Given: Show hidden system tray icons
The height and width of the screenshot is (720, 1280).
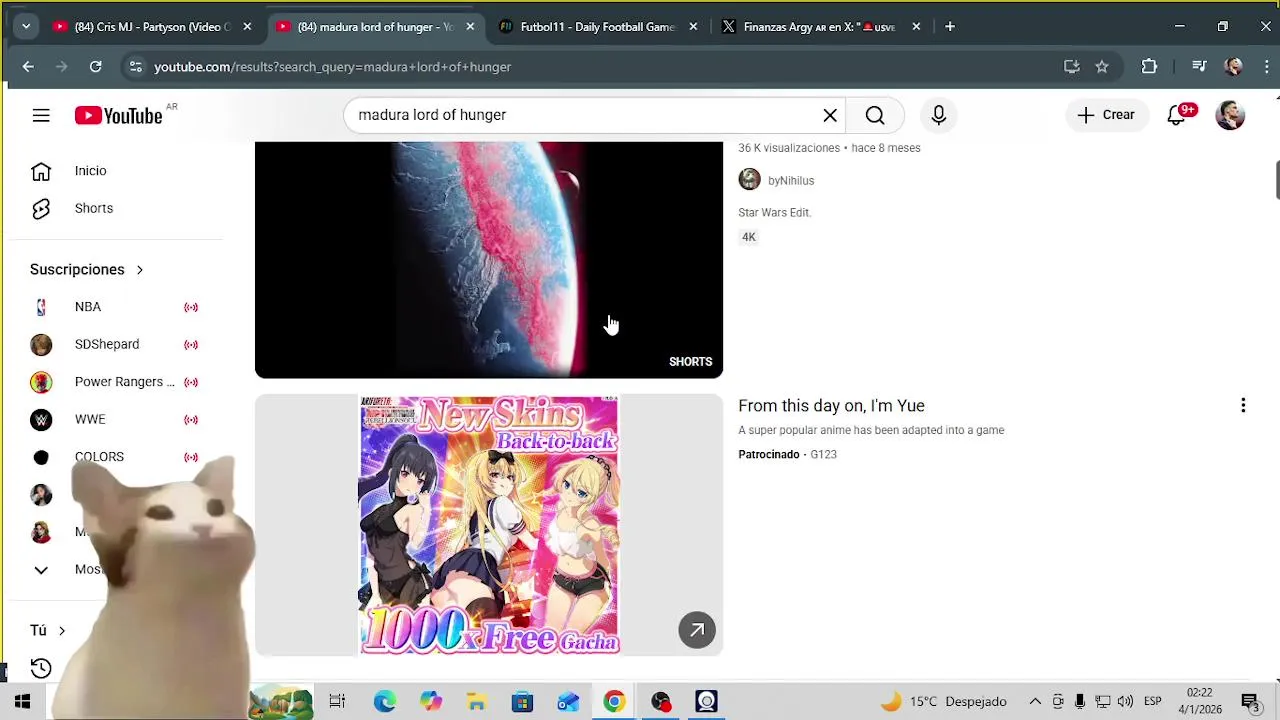Looking at the screenshot, I should click(x=1035, y=702).
